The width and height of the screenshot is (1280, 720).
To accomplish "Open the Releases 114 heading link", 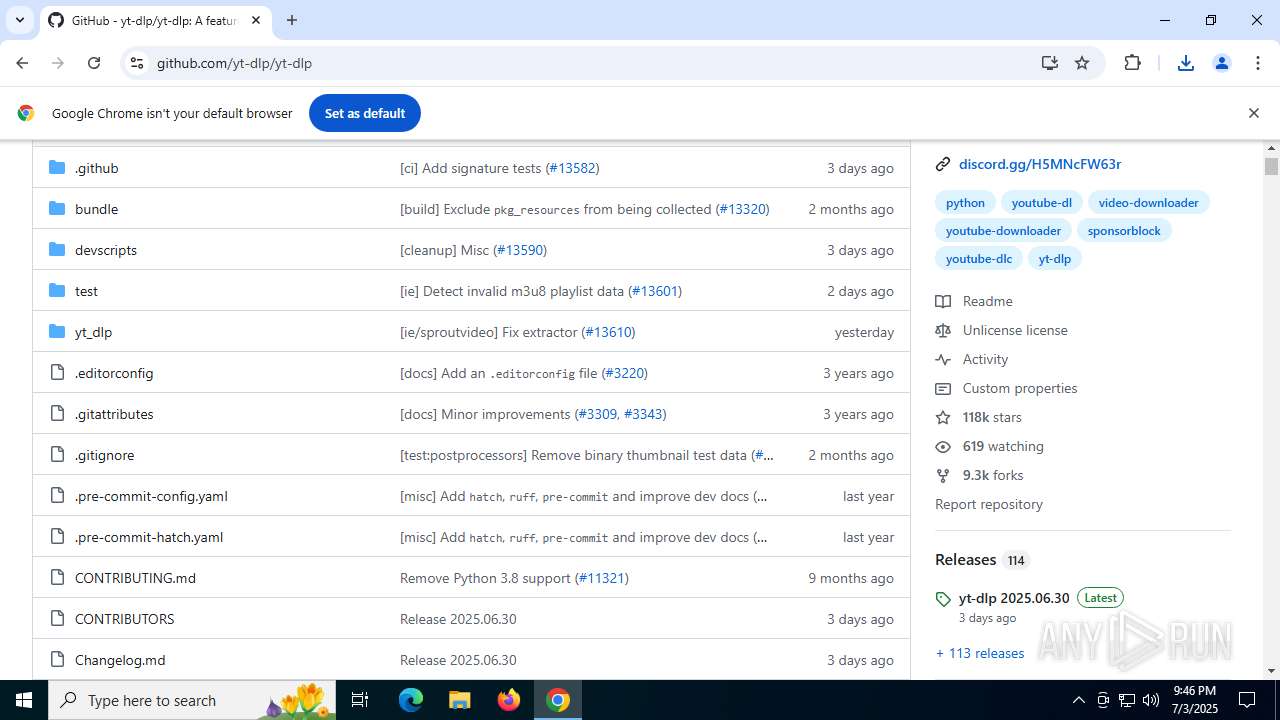I will pos(981,559).
